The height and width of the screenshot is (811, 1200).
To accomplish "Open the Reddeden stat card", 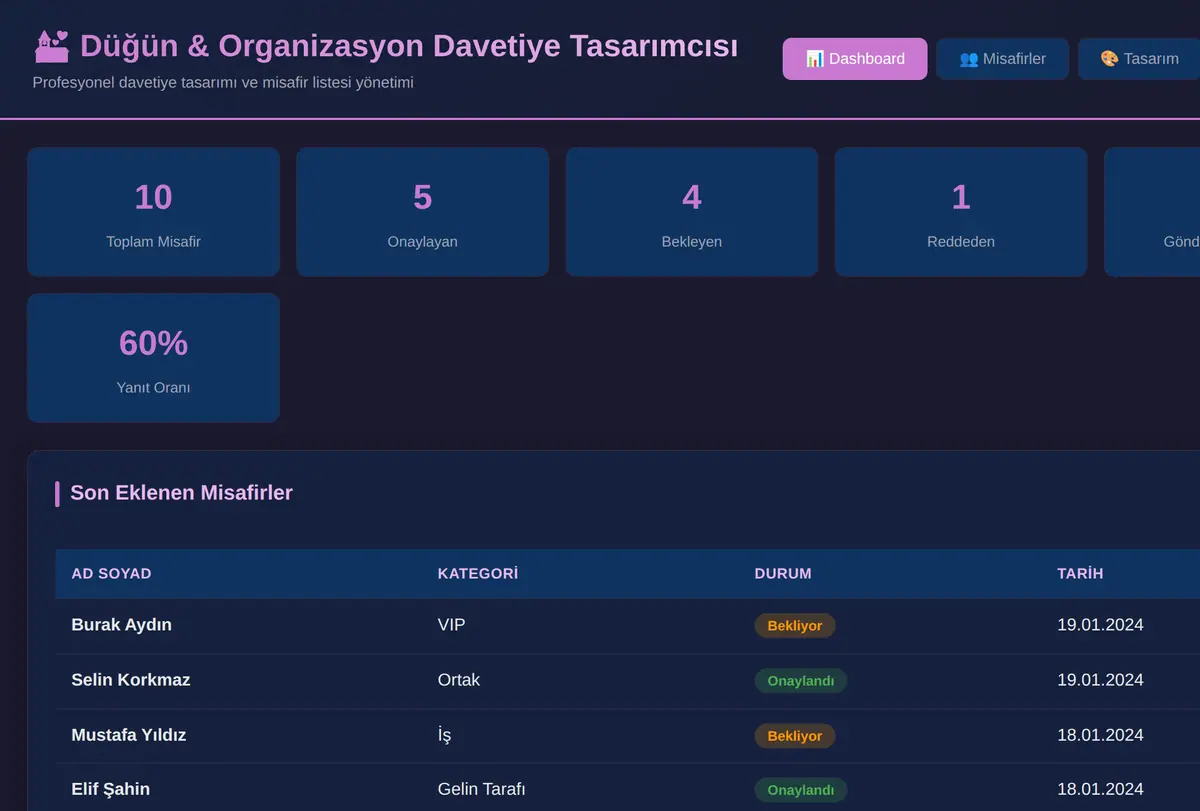I will click(961, 212).
